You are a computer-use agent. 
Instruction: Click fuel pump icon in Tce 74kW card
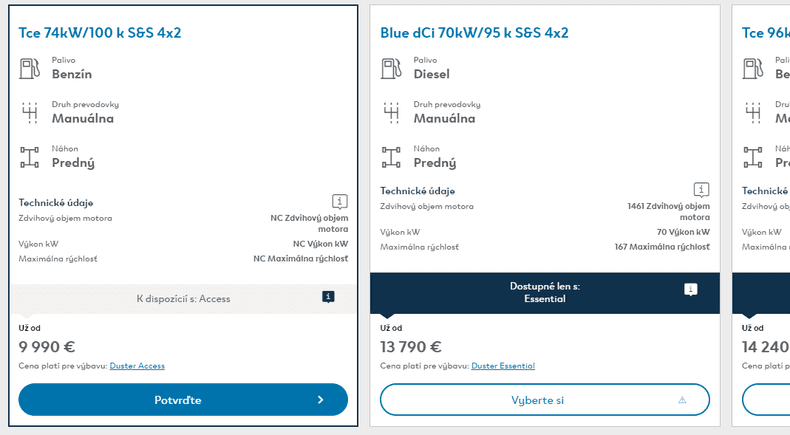click(x=29, y=68)
